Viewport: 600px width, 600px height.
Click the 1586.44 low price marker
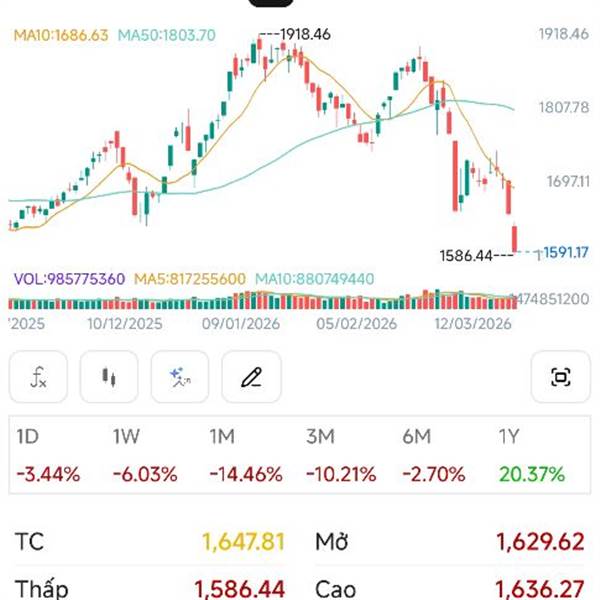click(x=468, y=256)
